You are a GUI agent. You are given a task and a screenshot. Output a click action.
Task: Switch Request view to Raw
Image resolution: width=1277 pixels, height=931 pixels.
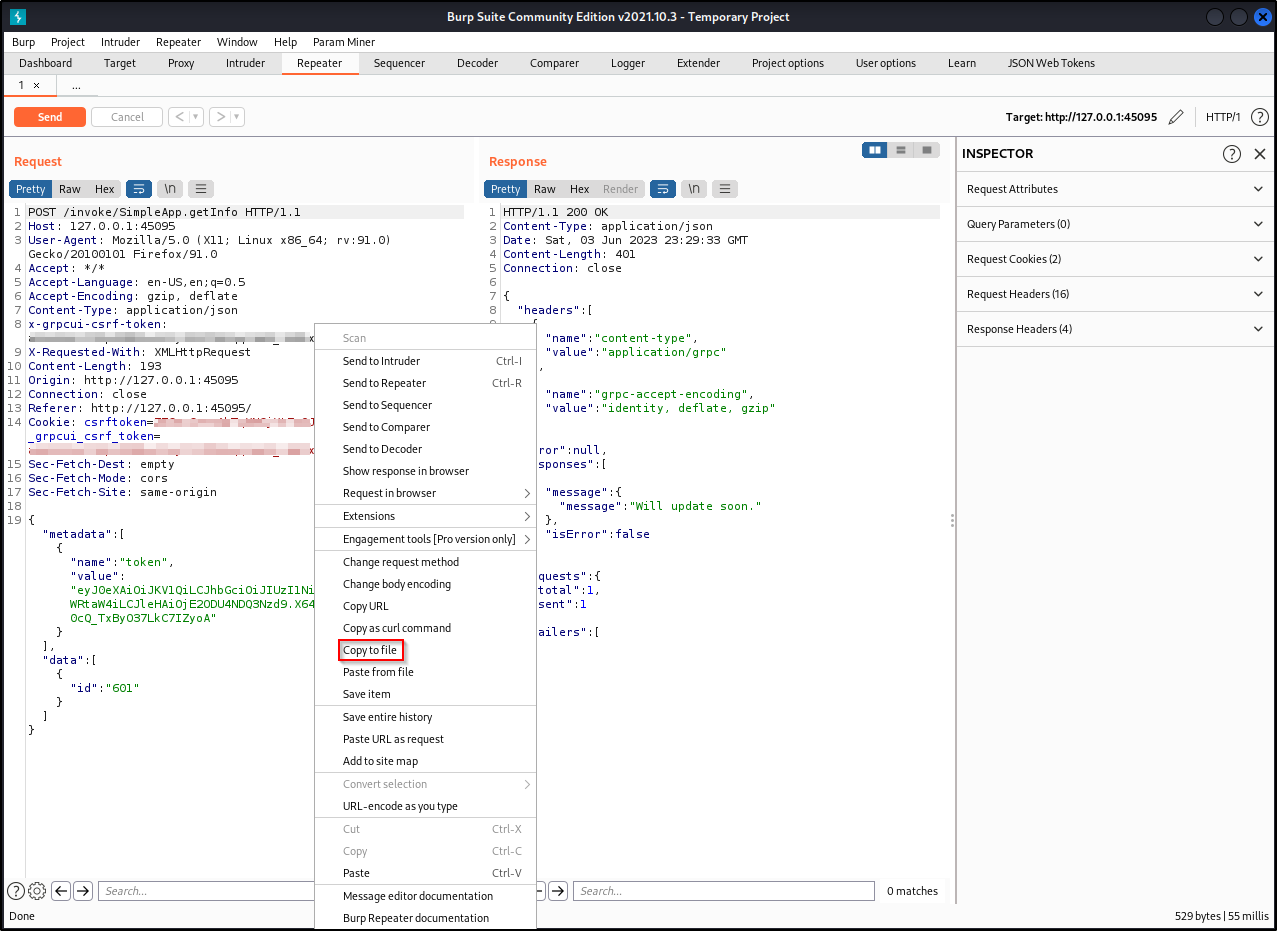70,189
